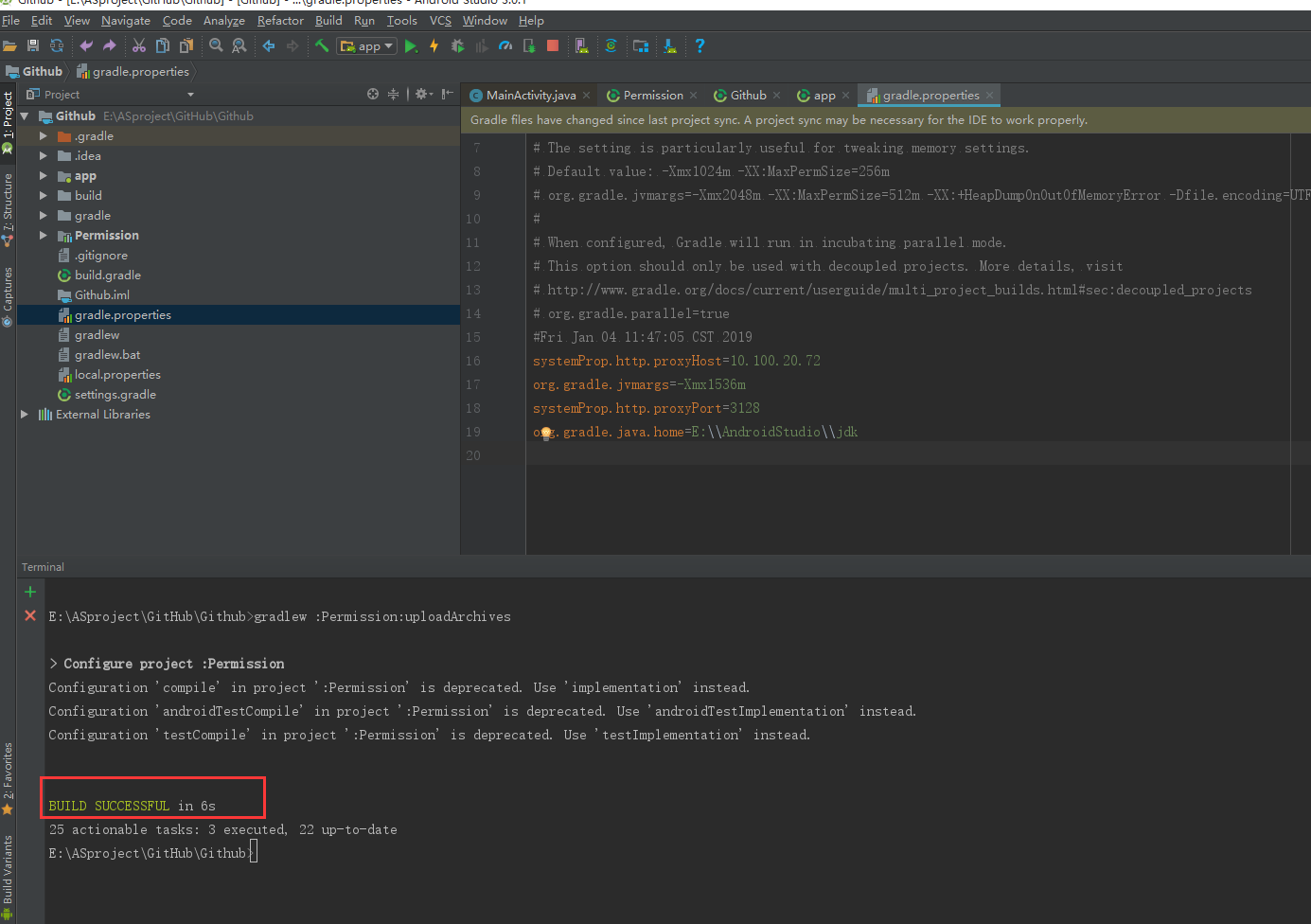
Task: Open the app run configuration dropdown
Action: click(x=366, y=45)
